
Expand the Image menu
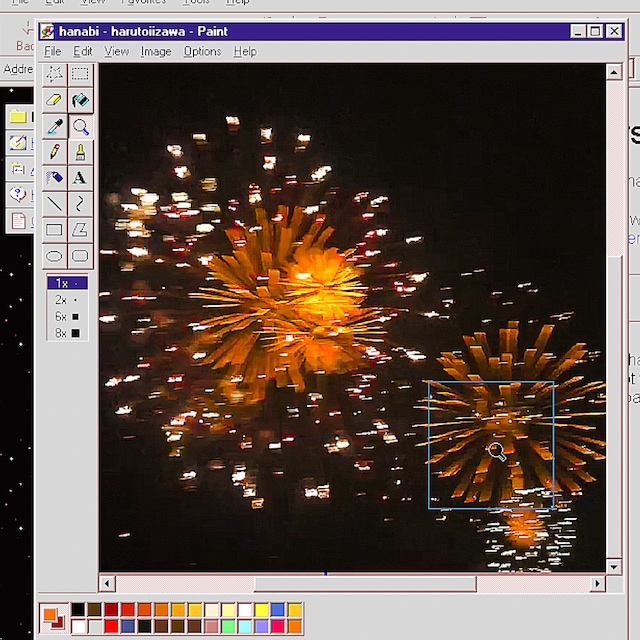point(156,51)
